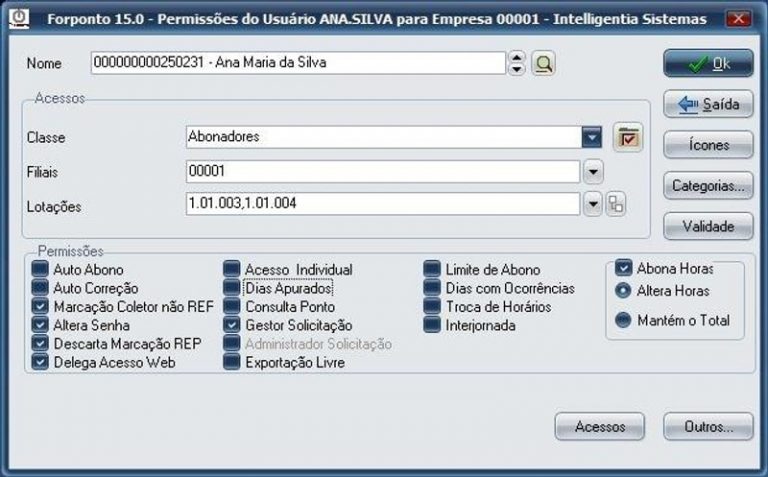
Task: Click the magnifier search icon beside Nome
Action: point(544,64)
